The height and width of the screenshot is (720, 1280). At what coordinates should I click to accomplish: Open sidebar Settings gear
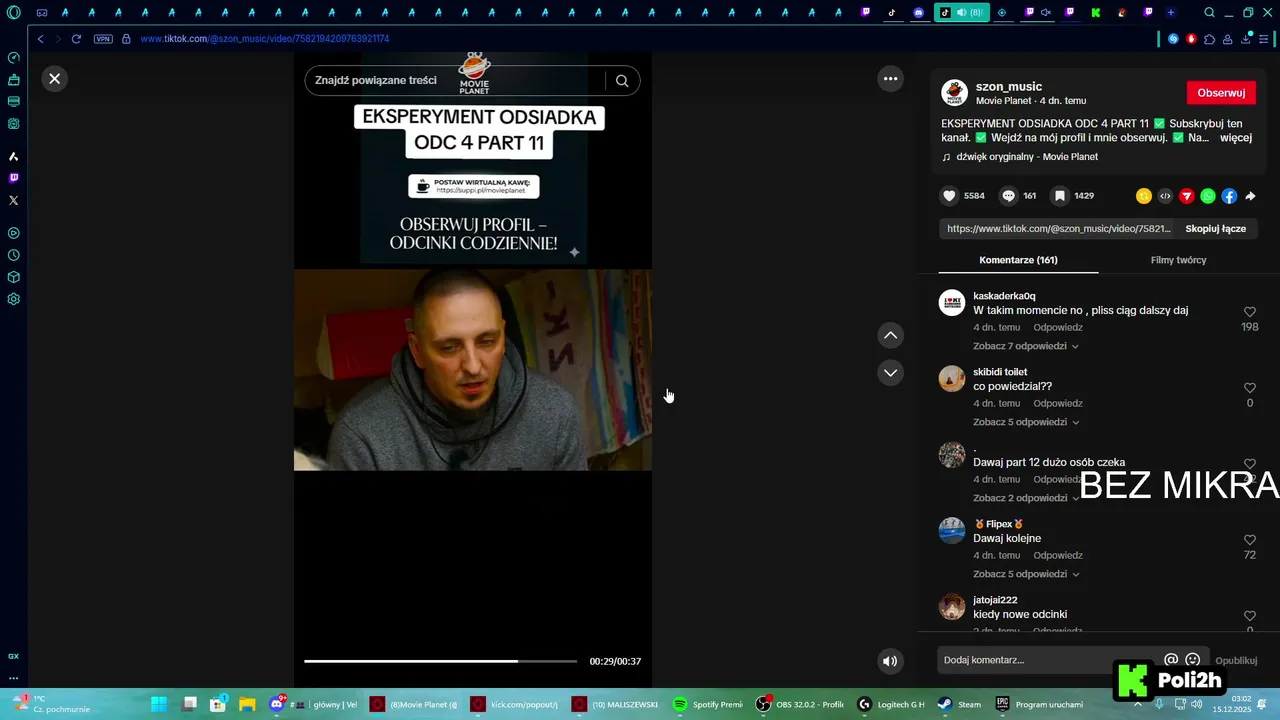[x=14, y=299]
